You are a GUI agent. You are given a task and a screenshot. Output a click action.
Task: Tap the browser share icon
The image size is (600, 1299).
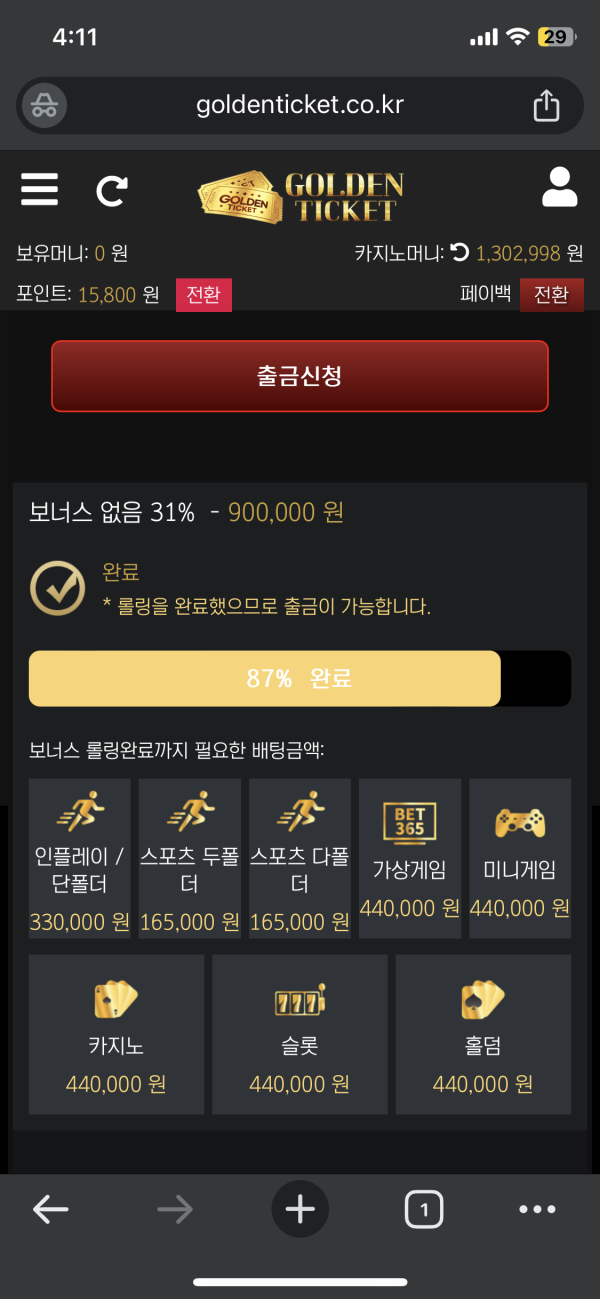click(x=546, y=105)
